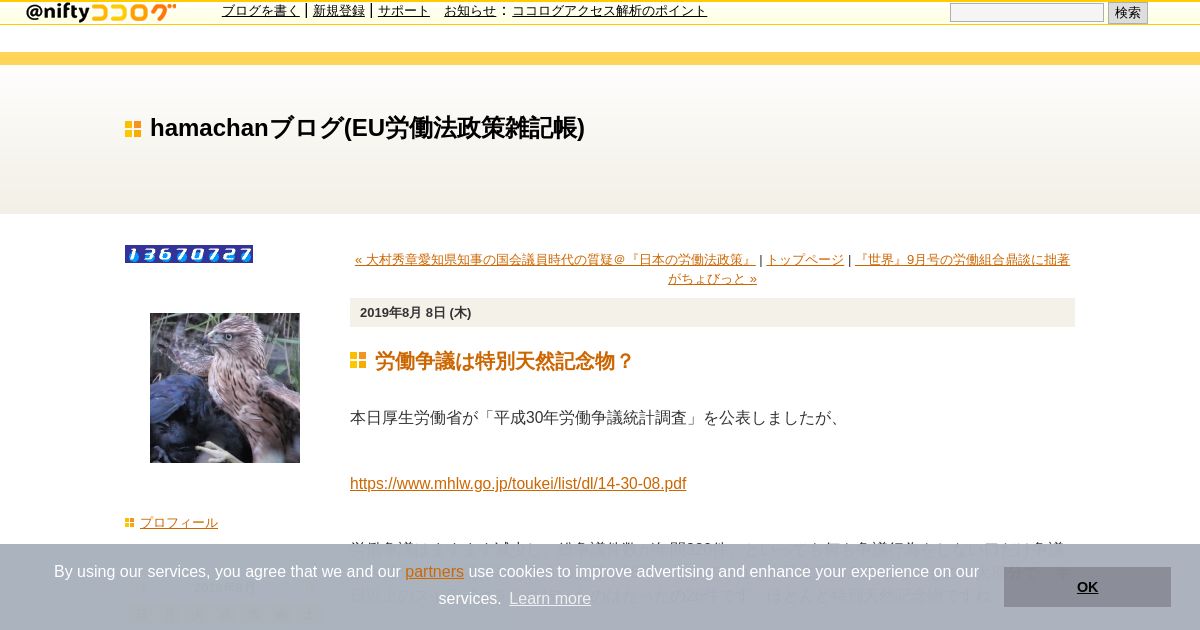Viewport: 1200px width, 630px height.
Task: Click the access counter 13670727
Action: pos(189,254)
